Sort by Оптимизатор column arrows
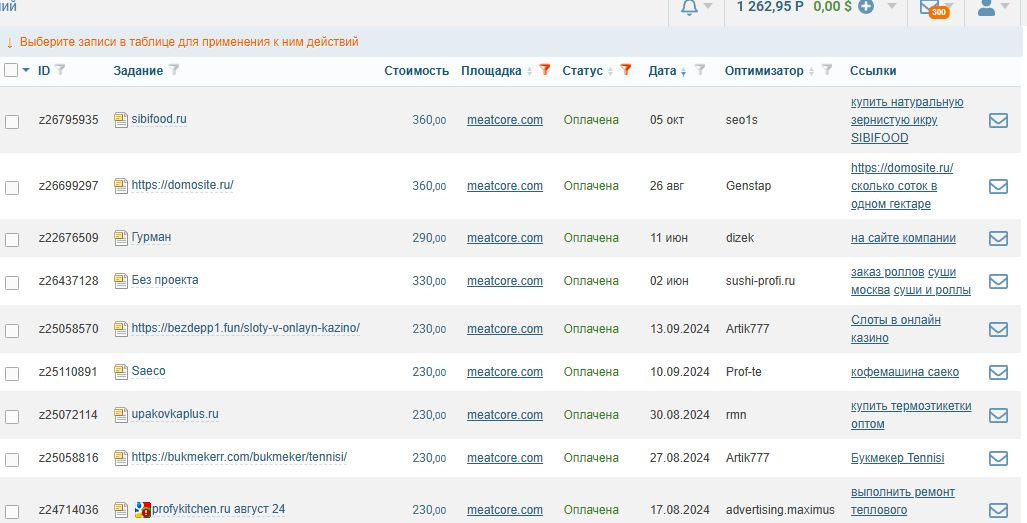Screen dimensions: 1027x523 point(811,71)
